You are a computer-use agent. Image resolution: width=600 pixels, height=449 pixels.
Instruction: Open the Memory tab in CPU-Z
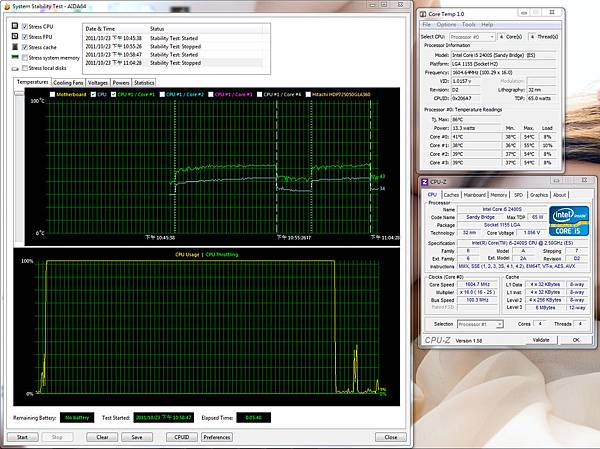tap(499, 195)
